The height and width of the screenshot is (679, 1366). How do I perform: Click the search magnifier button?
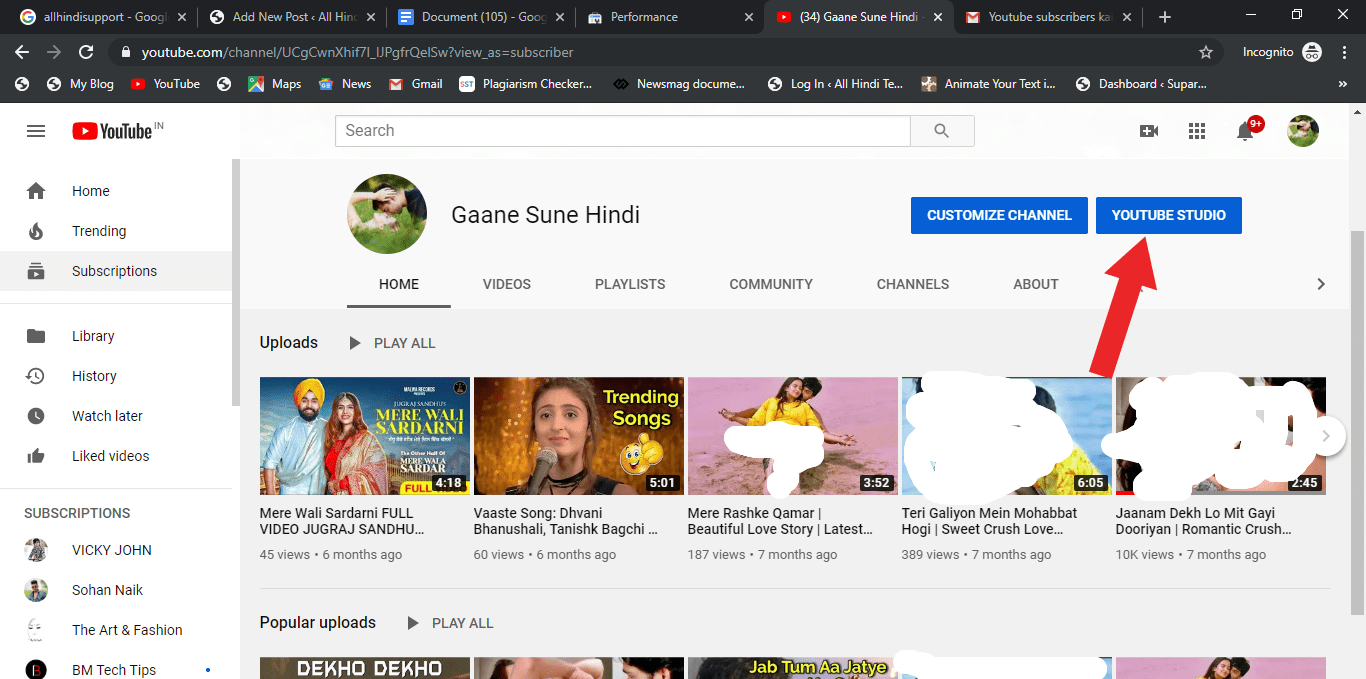pos(942,131)
